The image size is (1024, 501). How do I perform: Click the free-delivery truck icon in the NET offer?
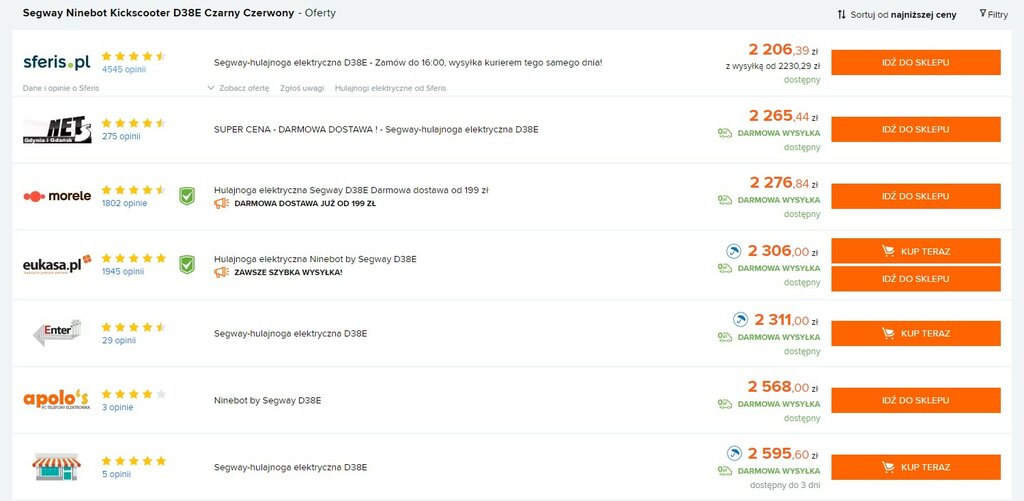[725, 133]
